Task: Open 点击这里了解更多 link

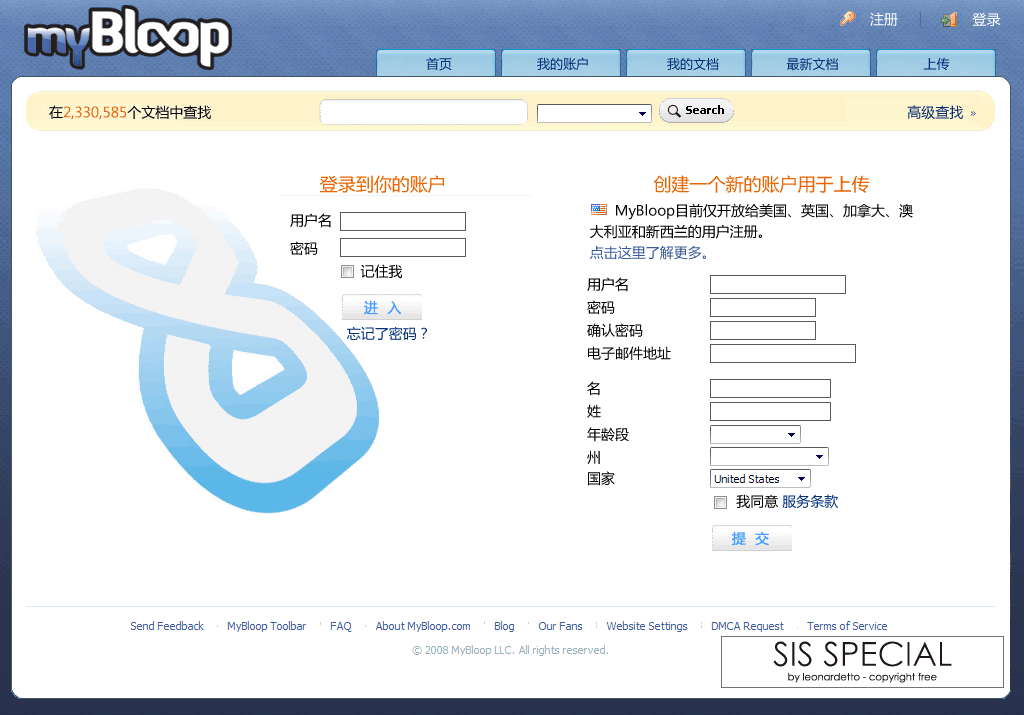Action: (649, 253)
